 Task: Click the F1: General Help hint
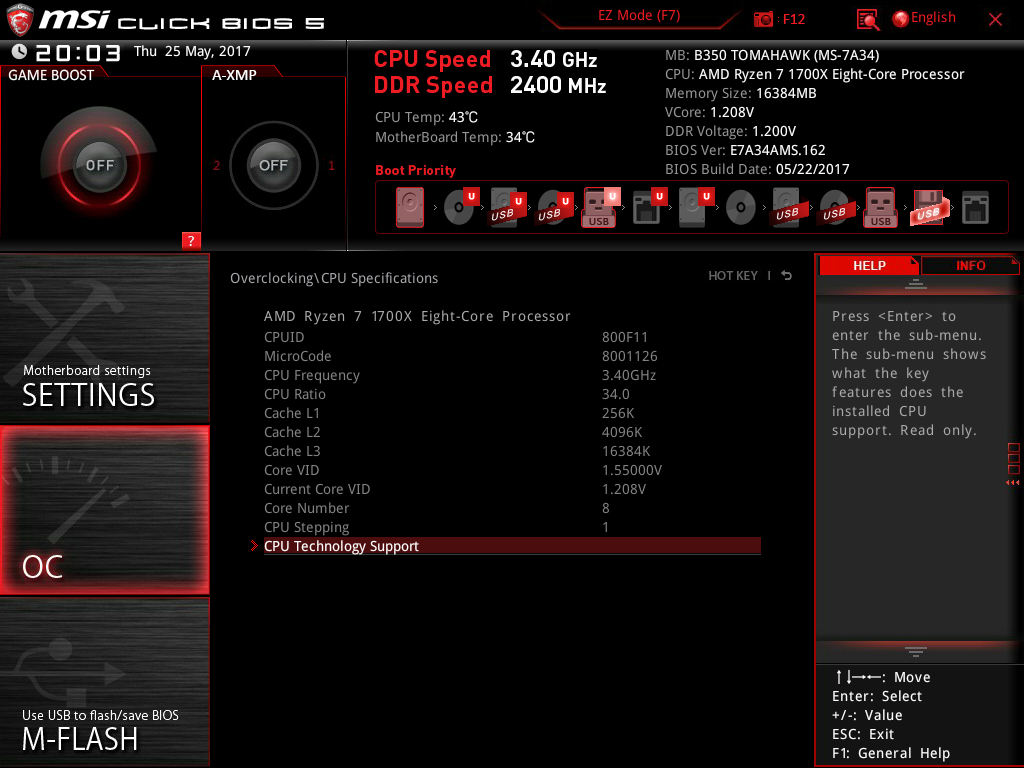[x=891, y=753]
